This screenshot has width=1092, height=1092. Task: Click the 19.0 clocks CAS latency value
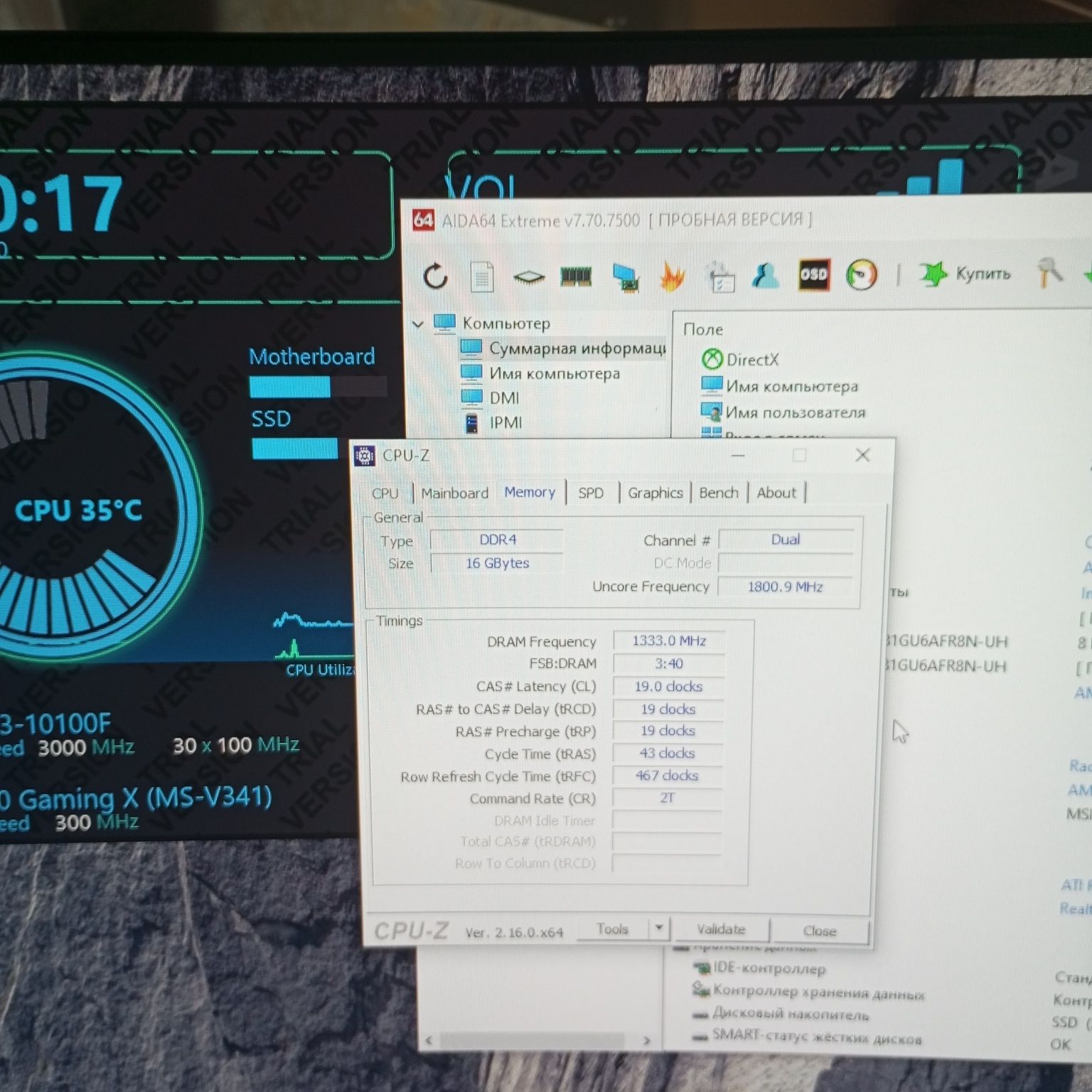[668, 686]
